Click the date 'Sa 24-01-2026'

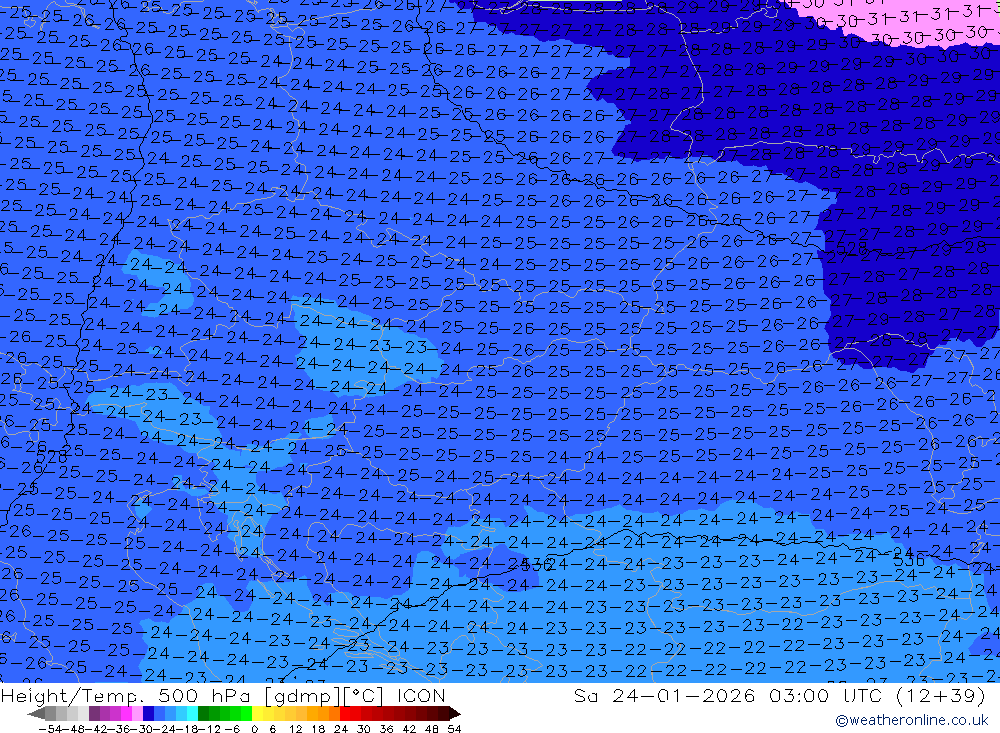664,695
